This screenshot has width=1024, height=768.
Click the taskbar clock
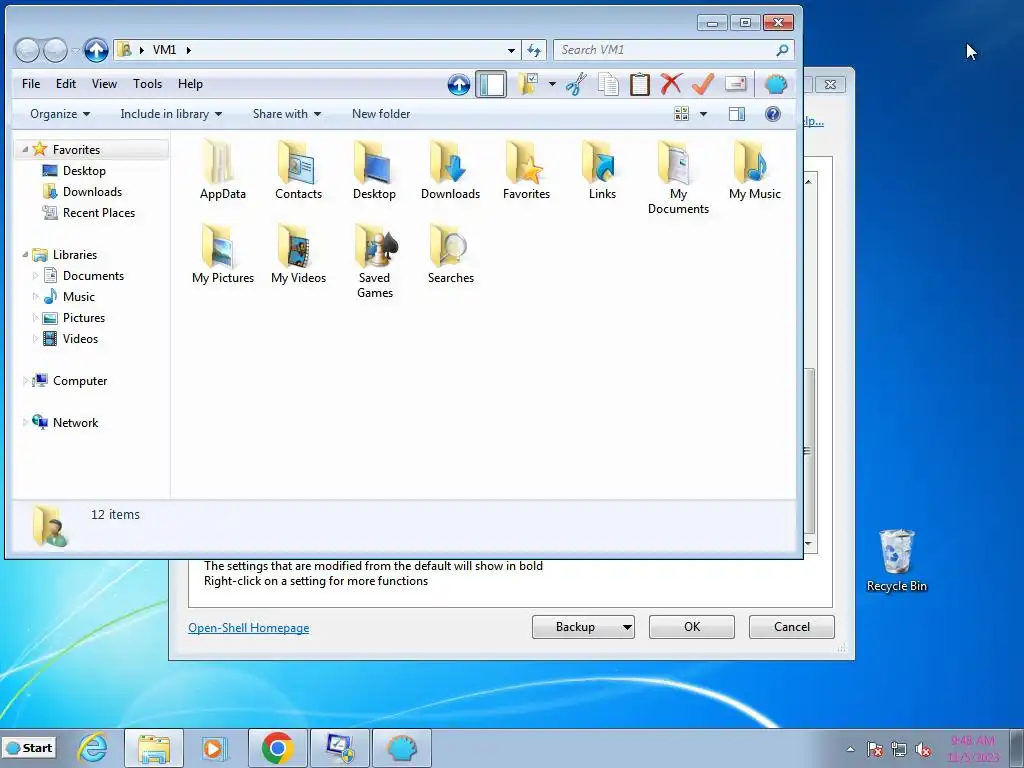[x=972, y=749]
